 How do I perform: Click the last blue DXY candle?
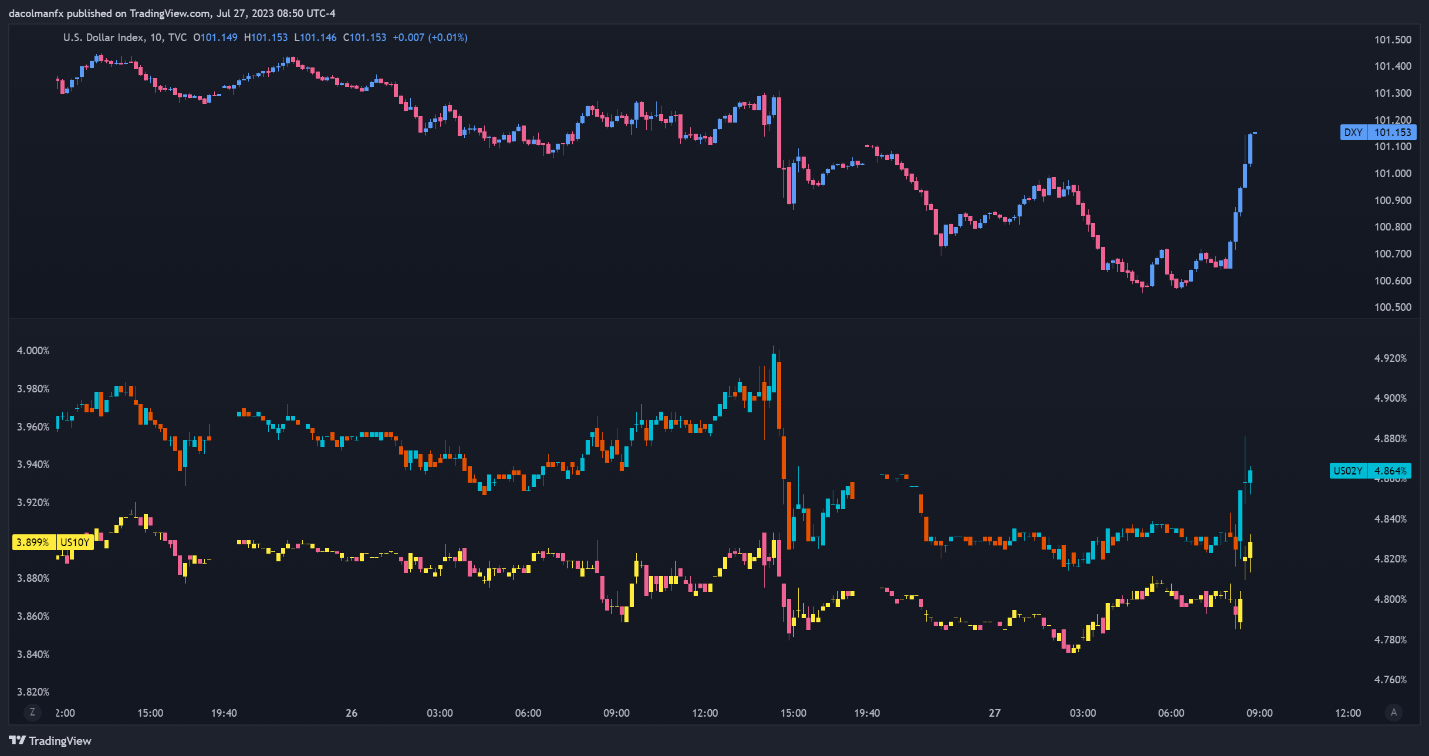tap(1250, 149)
